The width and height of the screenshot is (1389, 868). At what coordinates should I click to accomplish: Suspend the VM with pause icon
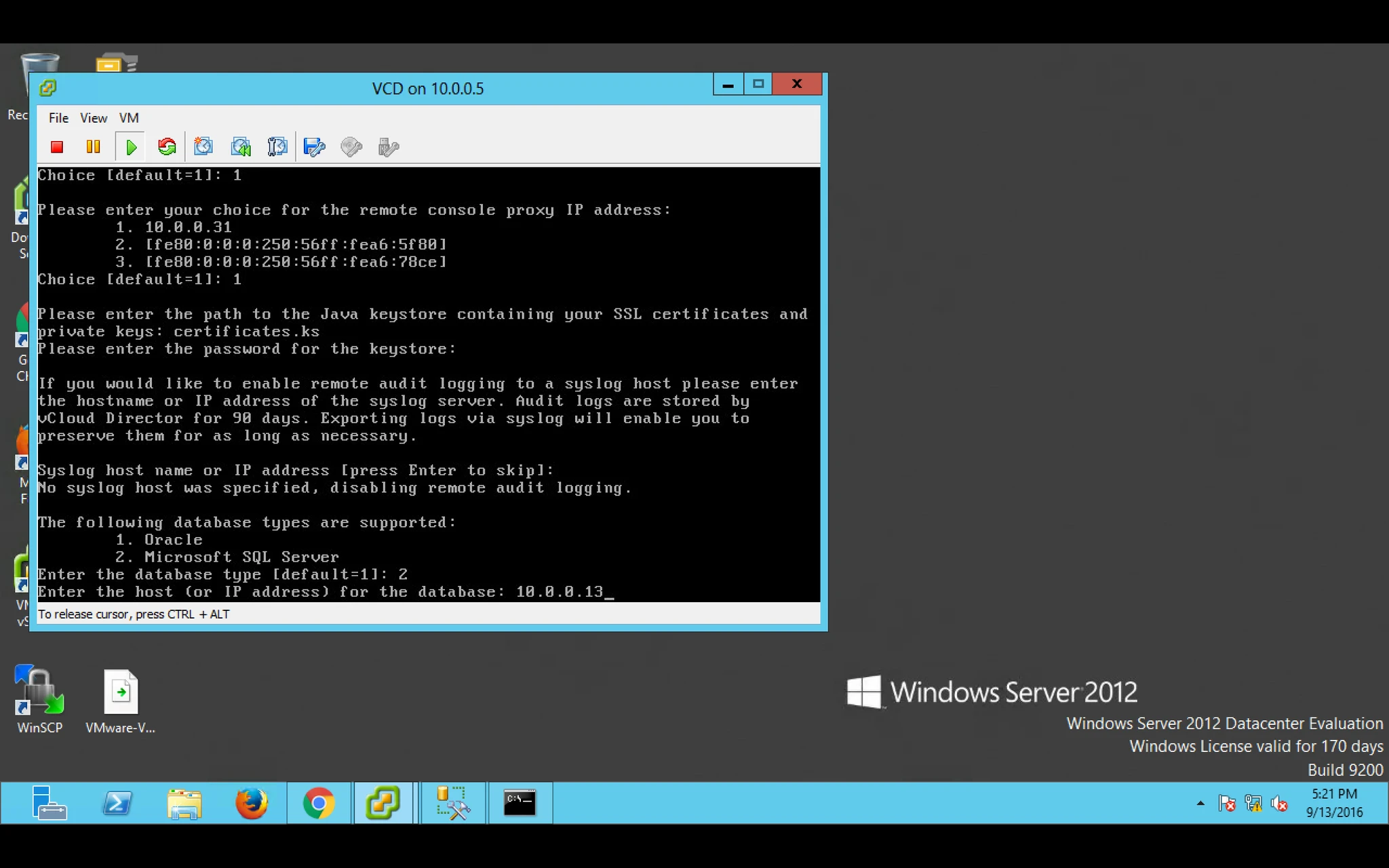(93, 147)
